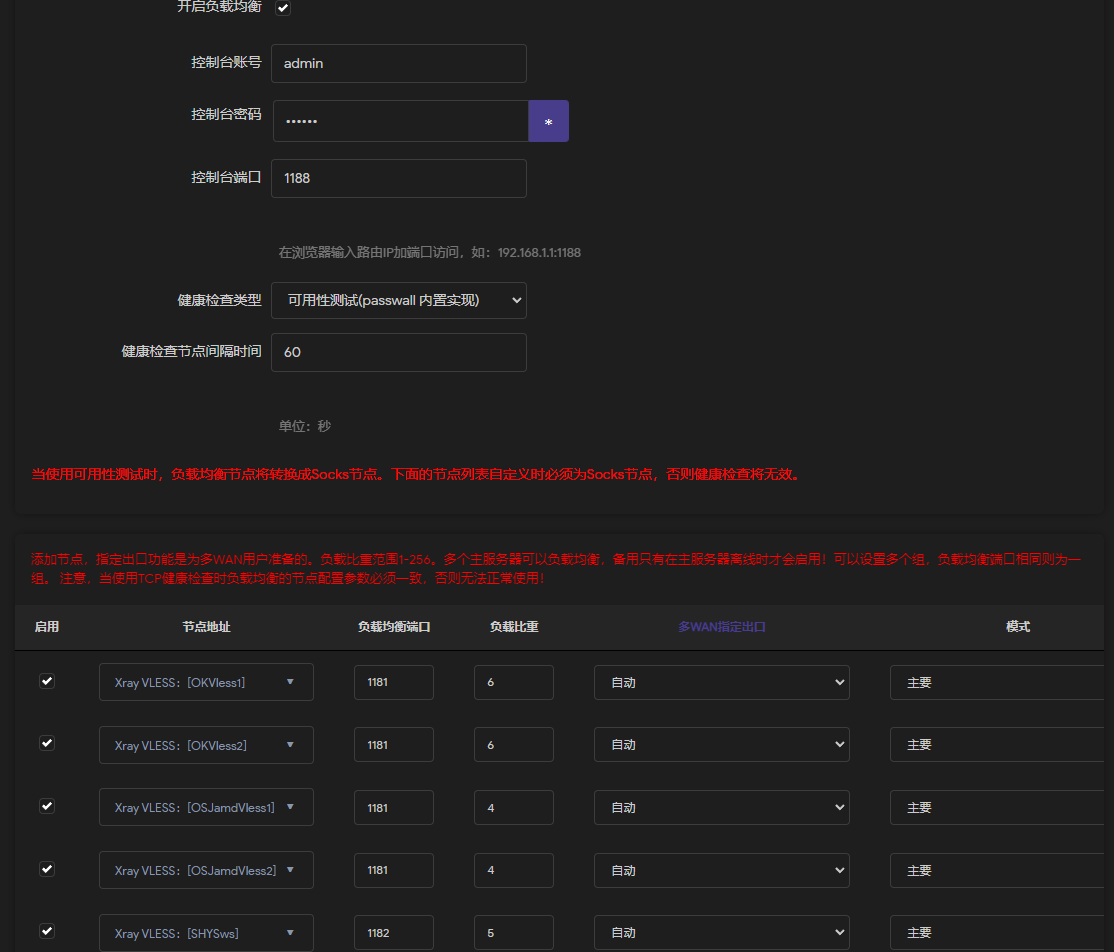Expand the OSJamdVless1 node dropdown
1114x952 pixels.
click(x=205, y=806)
